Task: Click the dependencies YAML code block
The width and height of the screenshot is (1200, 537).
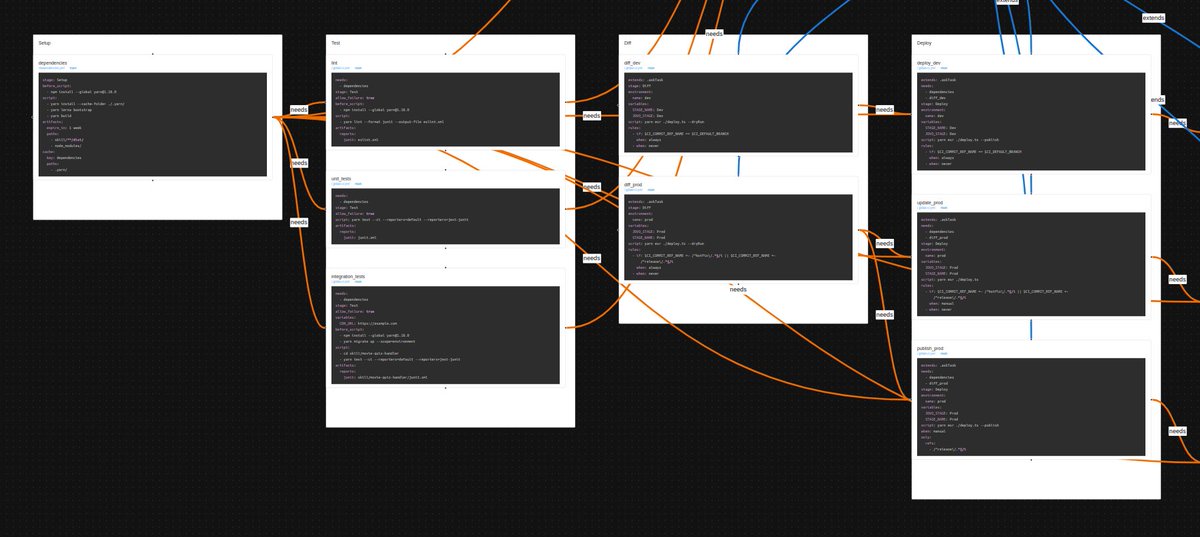Action: (x=153, y=125)
